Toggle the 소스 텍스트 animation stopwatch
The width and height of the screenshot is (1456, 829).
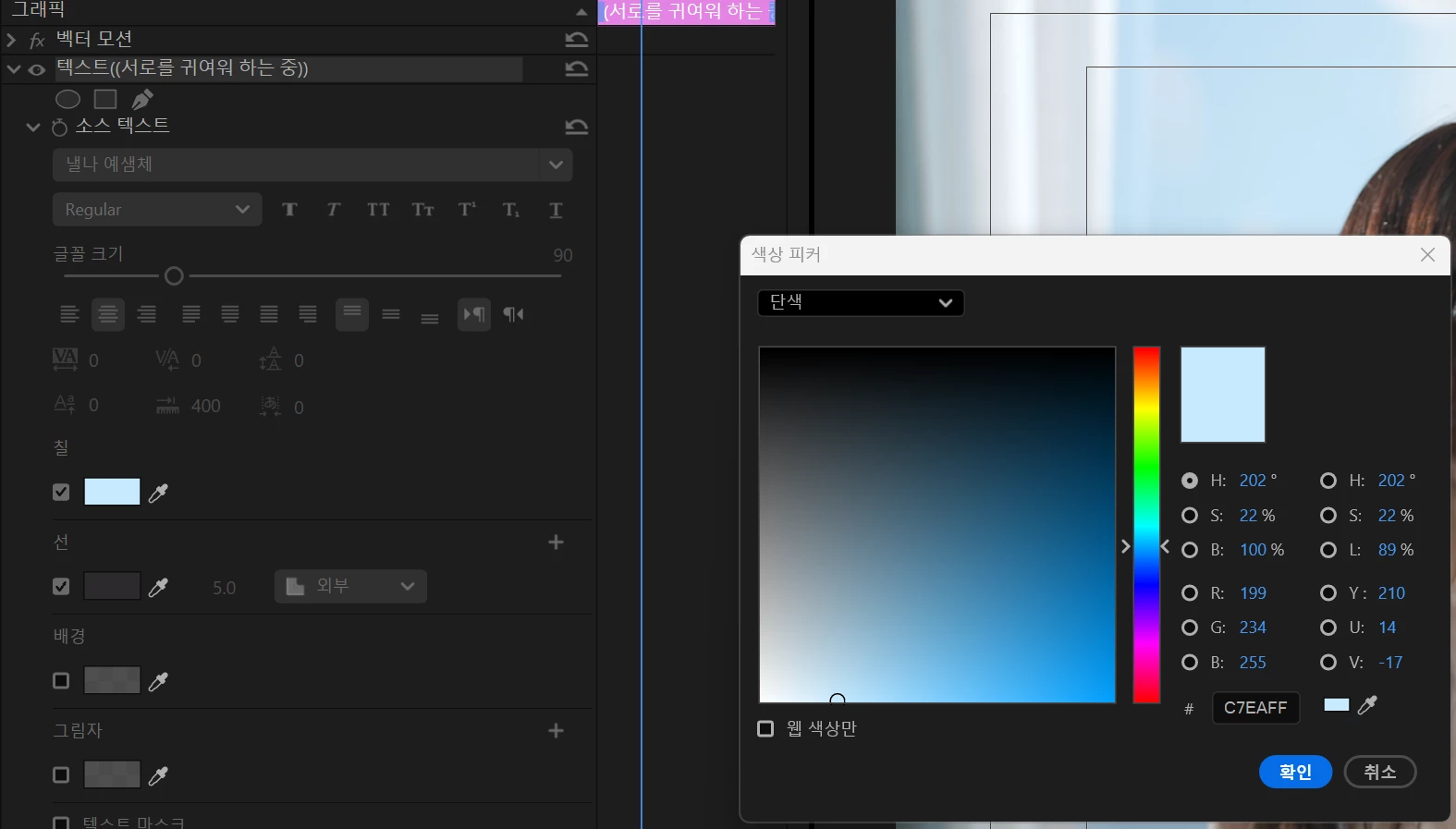point(59,128)
